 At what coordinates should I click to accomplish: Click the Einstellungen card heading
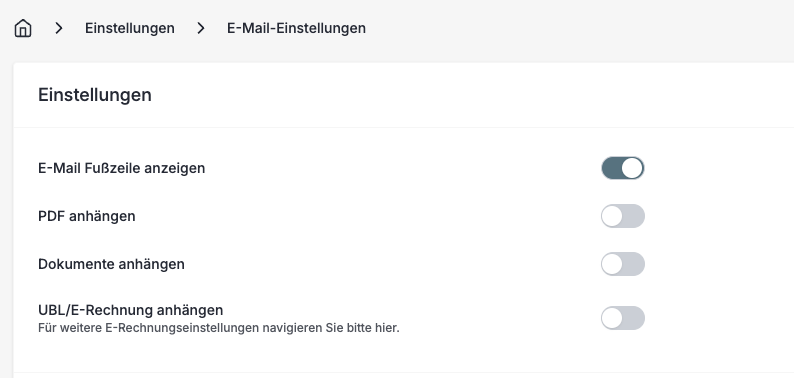[x=95, y=95]
